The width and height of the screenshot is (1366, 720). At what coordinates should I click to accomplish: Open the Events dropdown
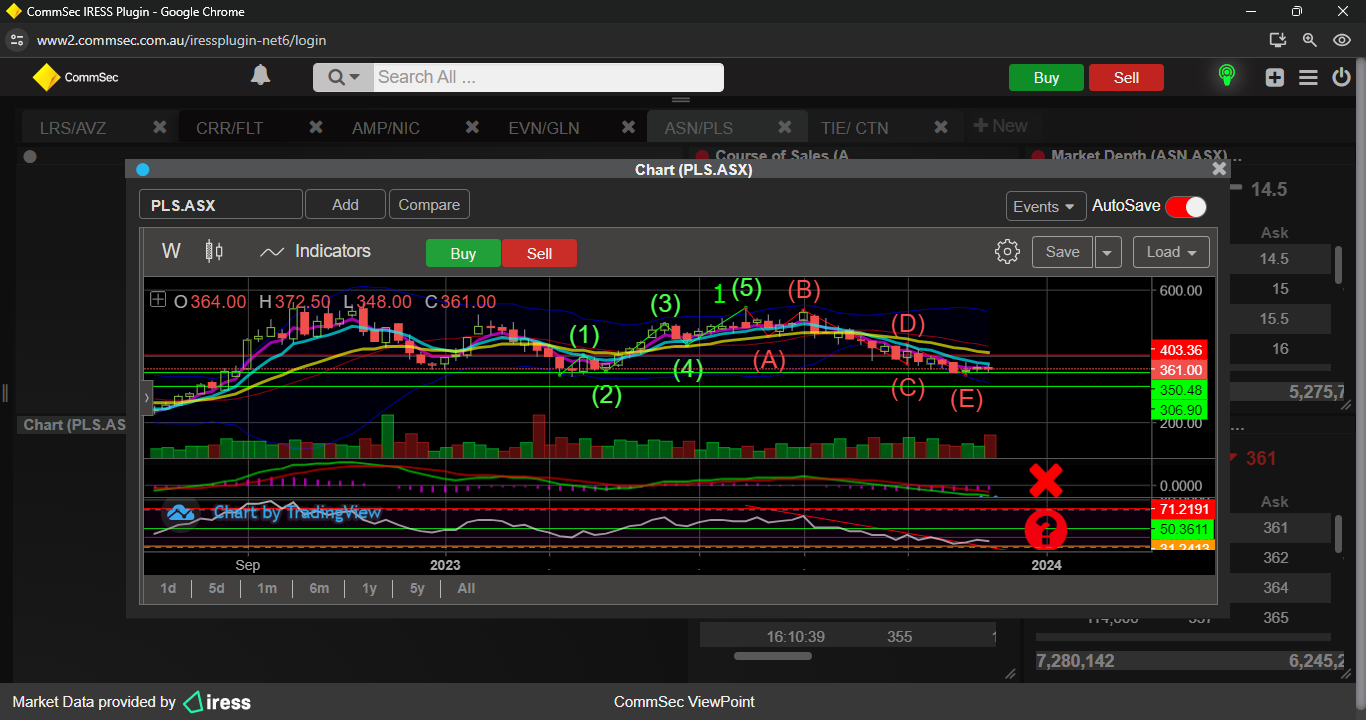click(1046, 206)
